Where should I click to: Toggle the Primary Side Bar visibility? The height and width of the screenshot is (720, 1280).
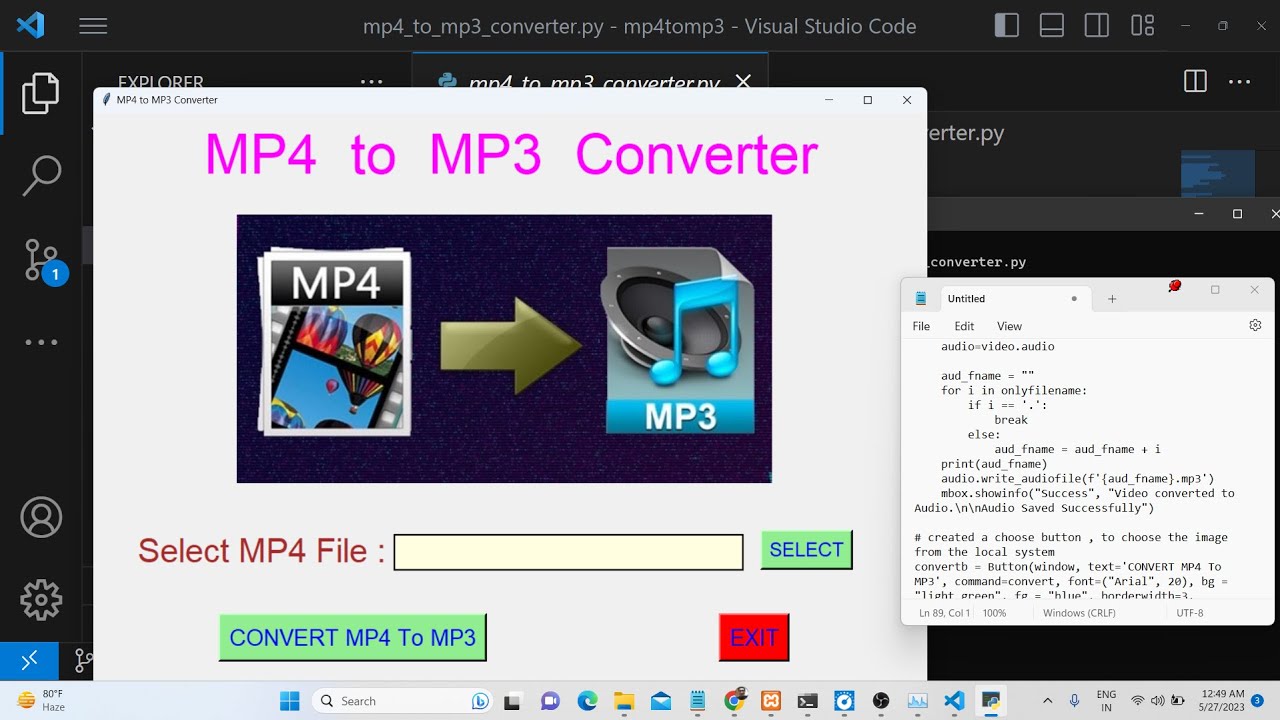1007,26
